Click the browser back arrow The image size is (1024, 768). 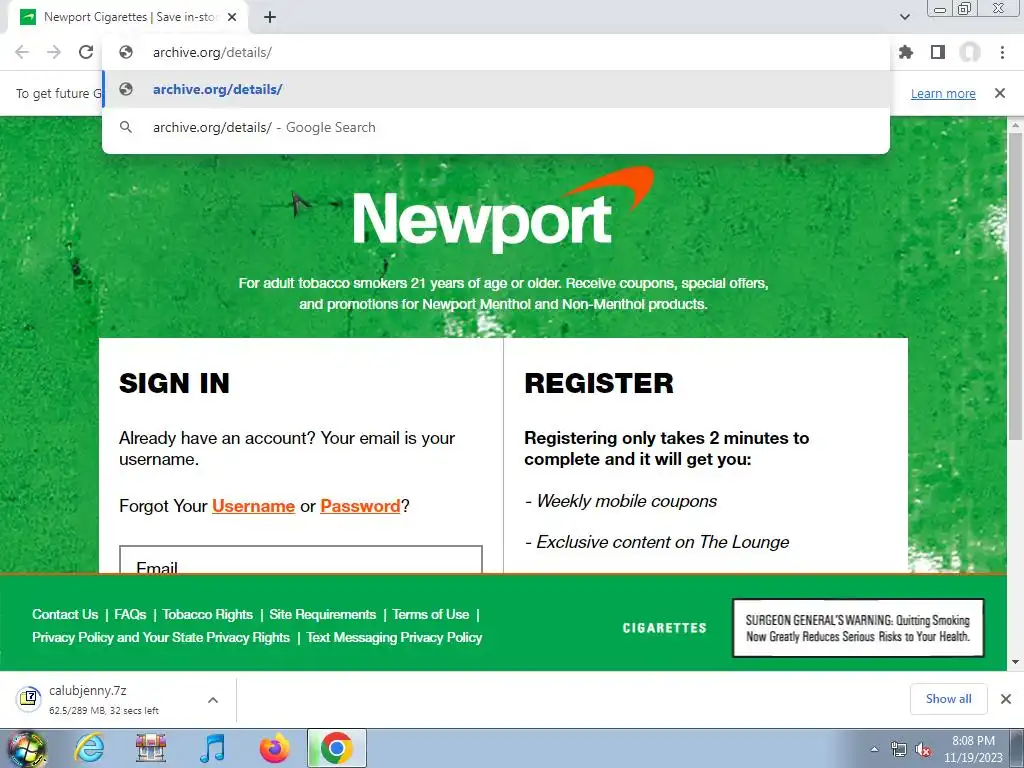(x=22, y=52)
